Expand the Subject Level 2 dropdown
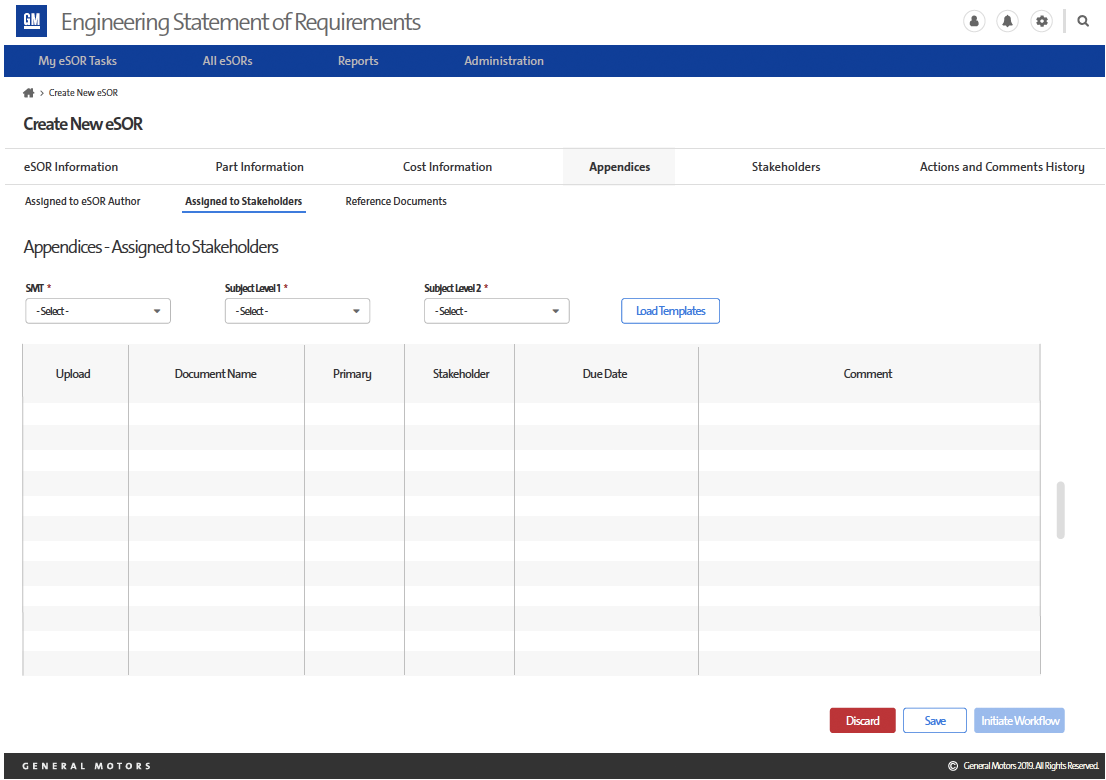The height and width of the screenshot is (780, 1106). coord(497,311)
